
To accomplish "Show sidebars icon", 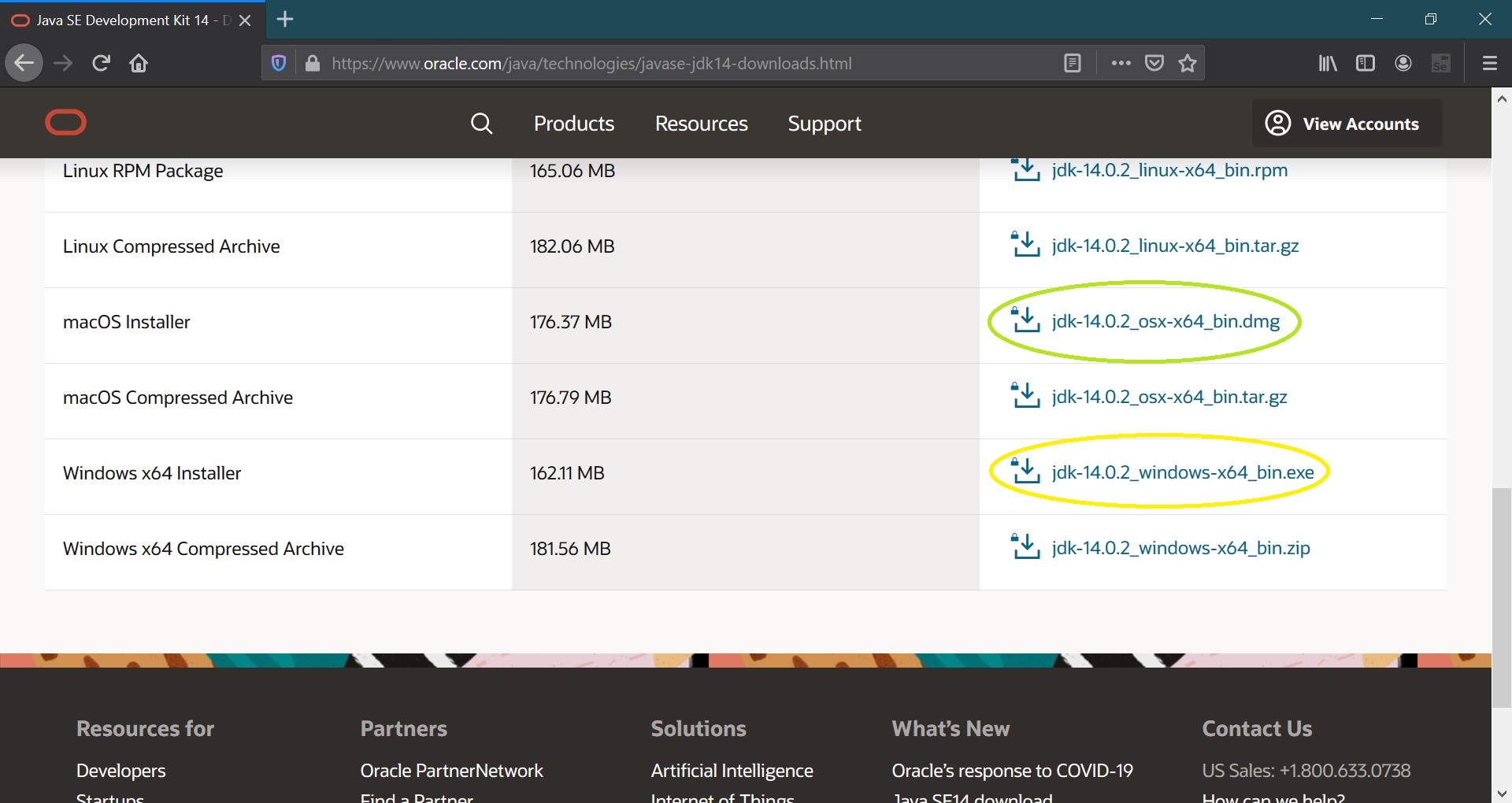I will click(1366, 63).
